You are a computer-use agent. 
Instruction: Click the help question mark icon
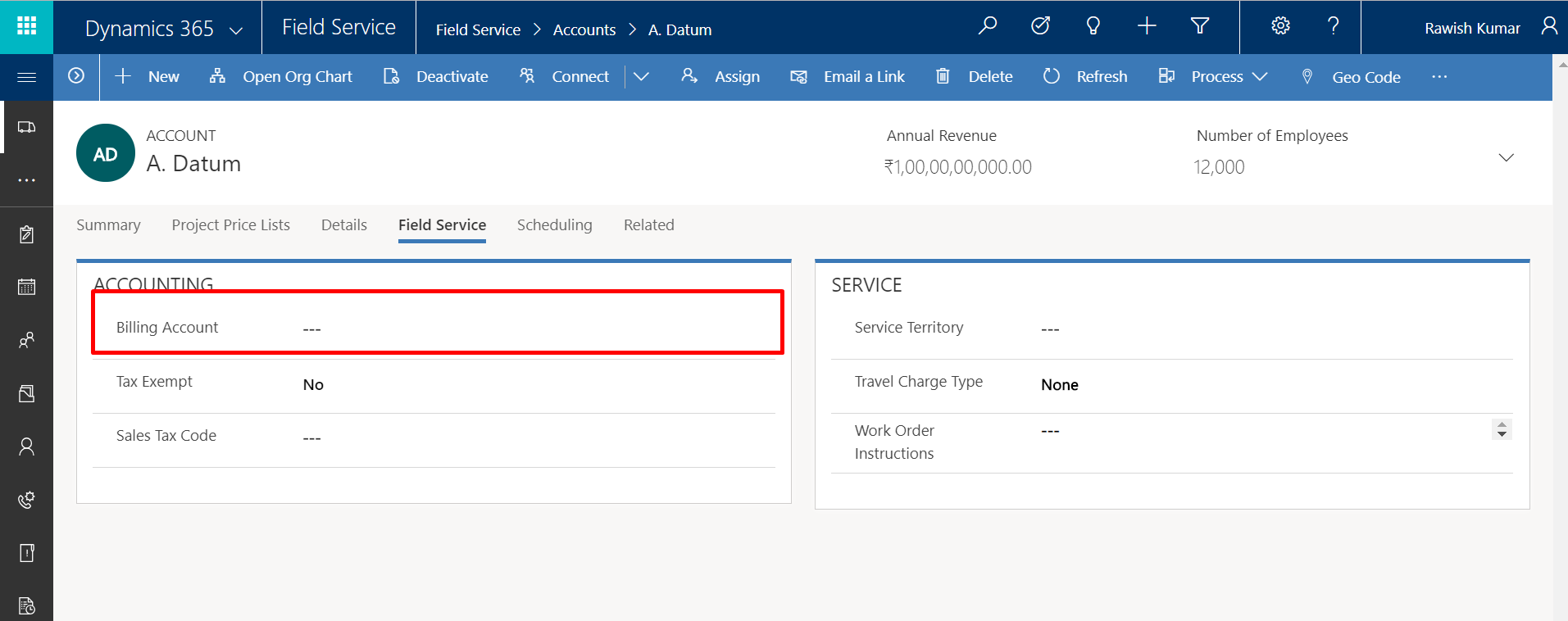coord(1333,26)
